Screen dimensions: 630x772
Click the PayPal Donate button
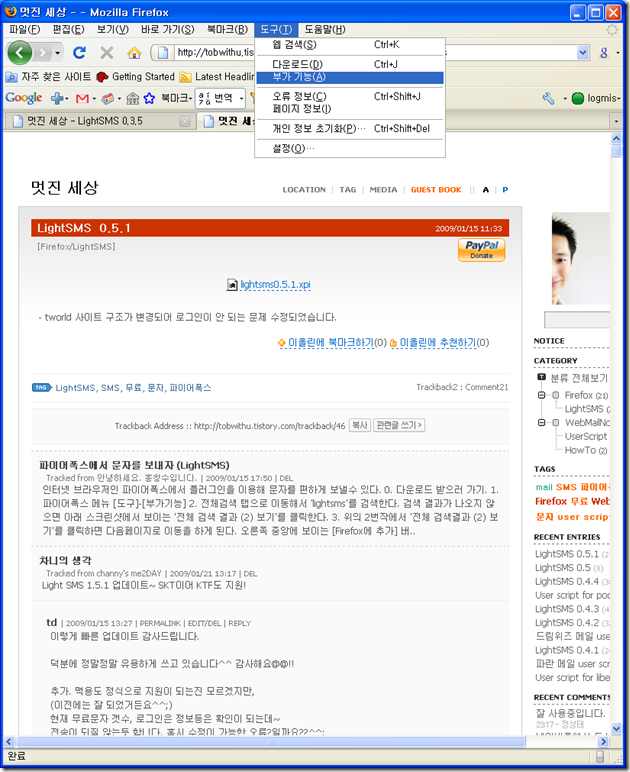[x=481, y=250]
